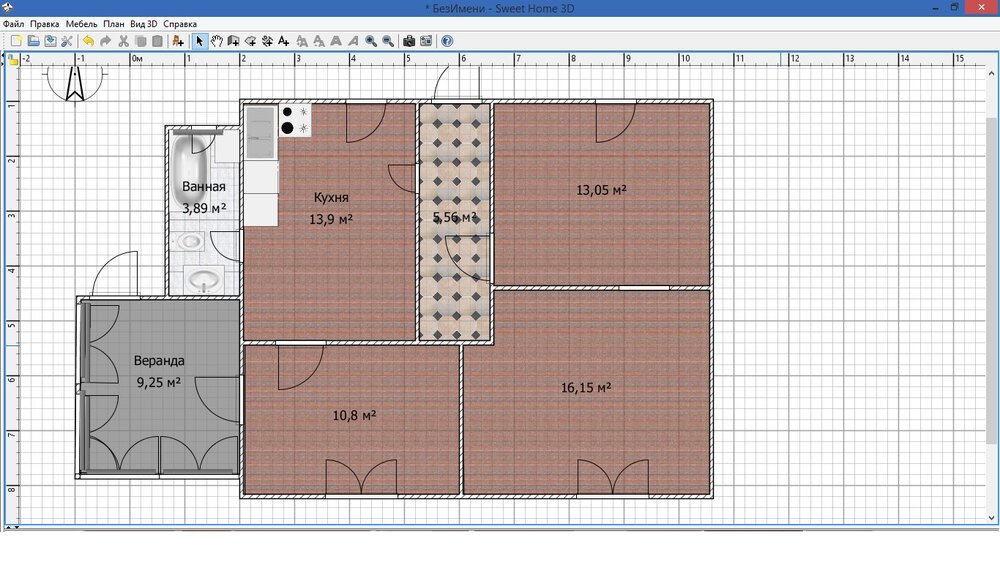Open the Мебель menu
1000x562 pixels.
pos(80,23)
